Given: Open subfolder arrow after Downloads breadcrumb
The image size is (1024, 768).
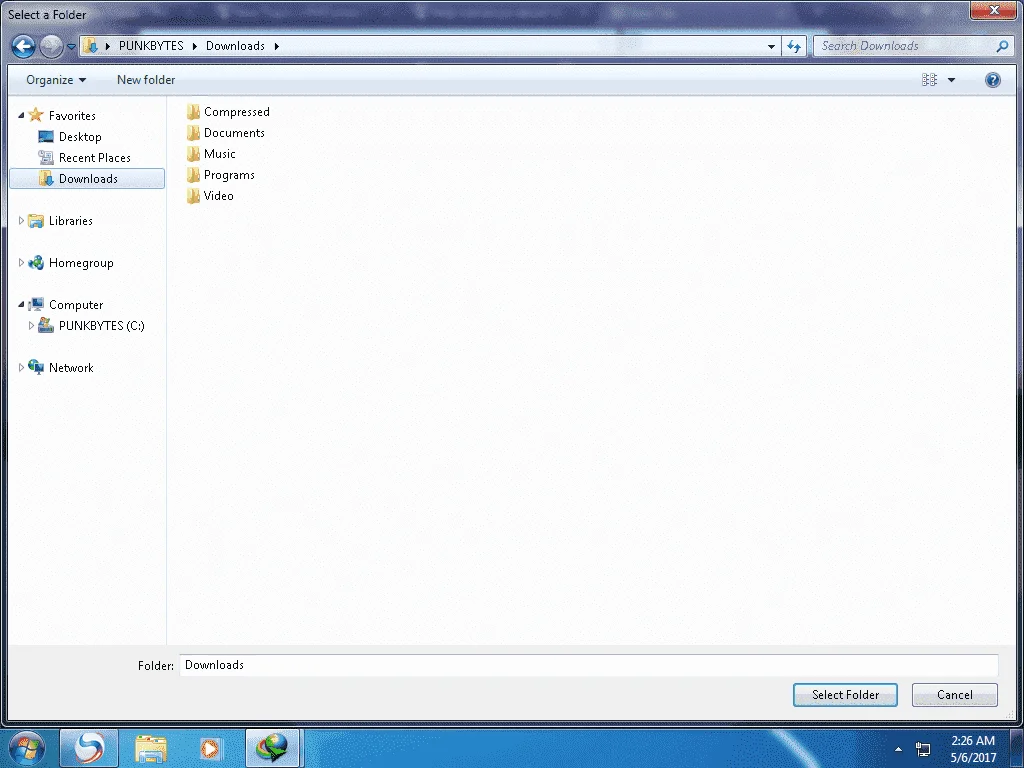Looking at the screenshot, I should pos(277,46).
